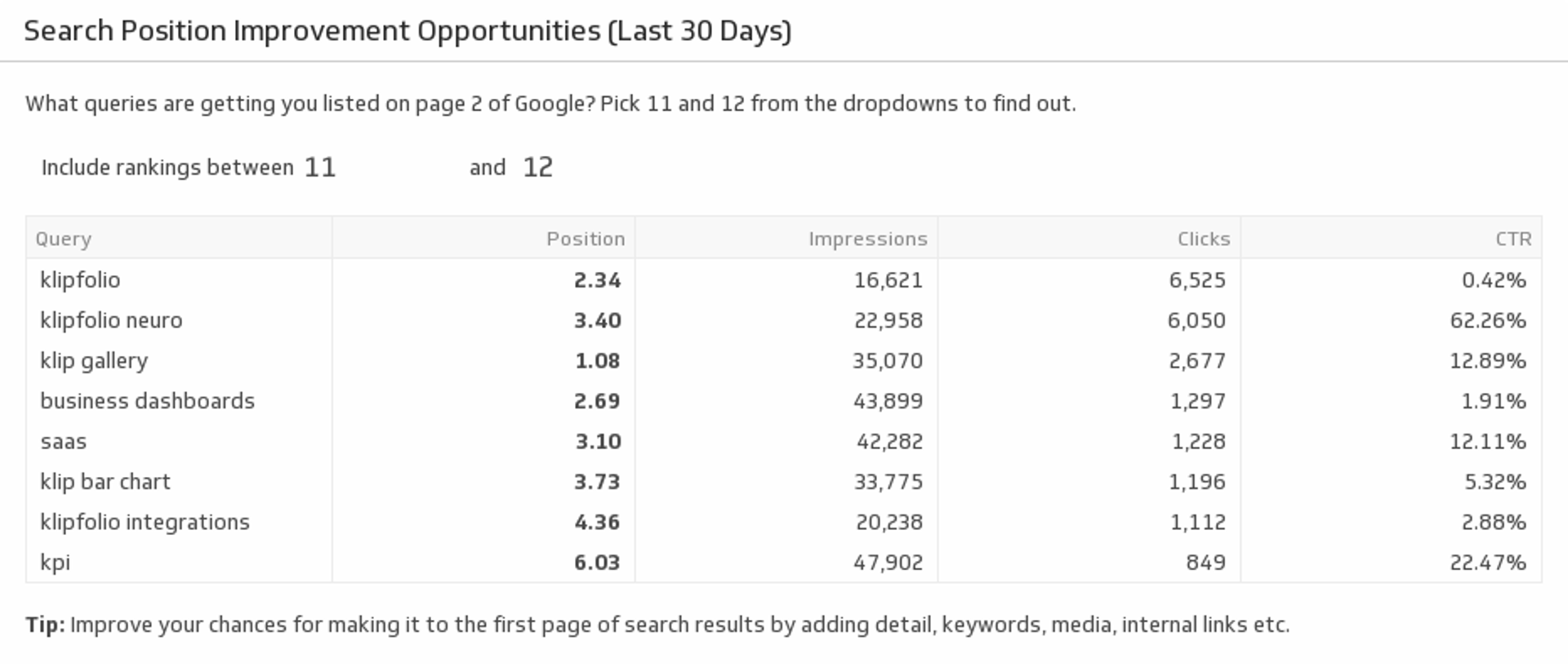Select the kpi query row
The image size is (1568, 664).
pyautogui.click(x=56, y=563)
